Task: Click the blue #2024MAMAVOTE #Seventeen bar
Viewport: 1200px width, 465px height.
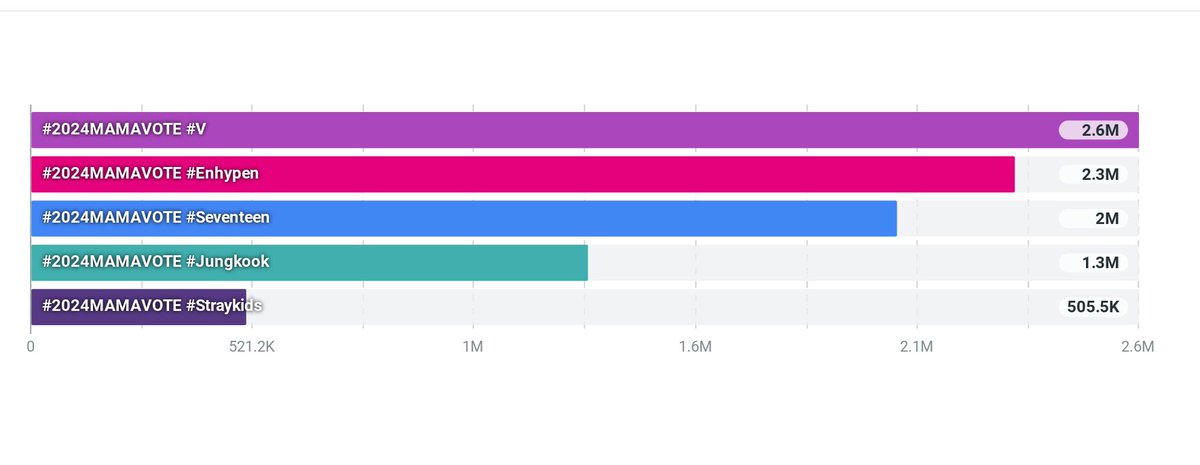Action: click(464, 218)
